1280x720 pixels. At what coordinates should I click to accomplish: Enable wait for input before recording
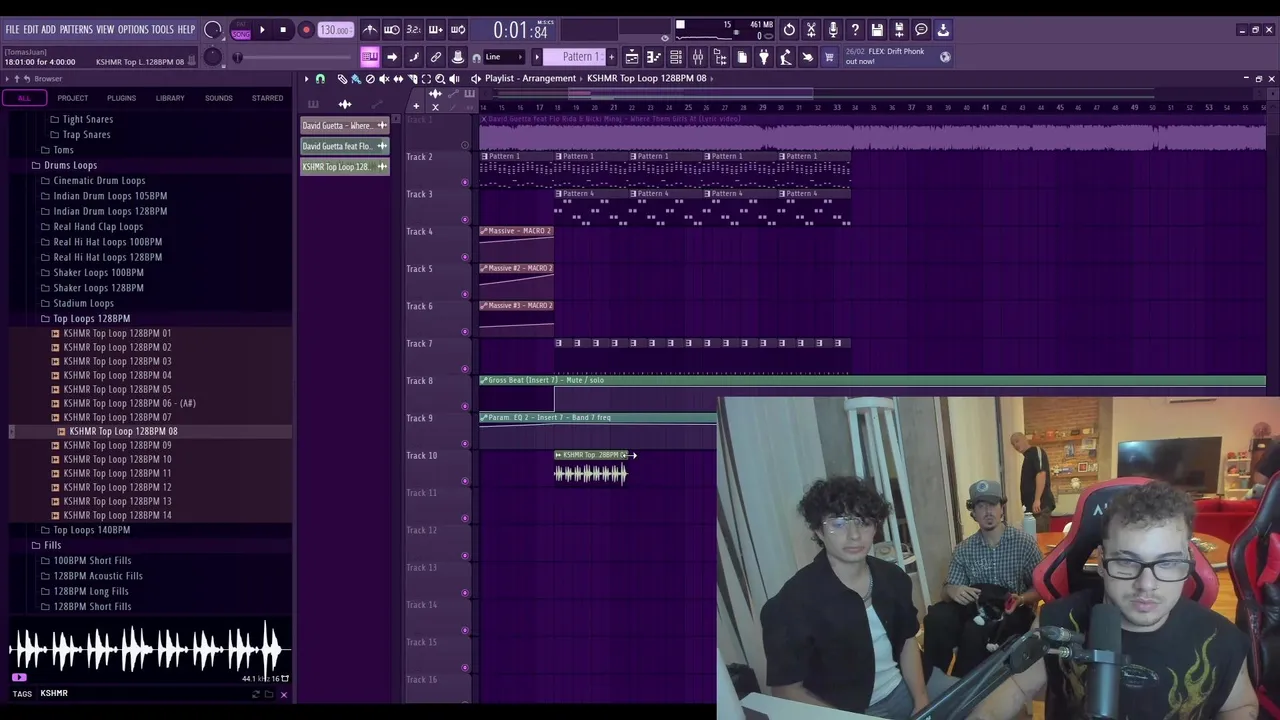coord(392,30)
